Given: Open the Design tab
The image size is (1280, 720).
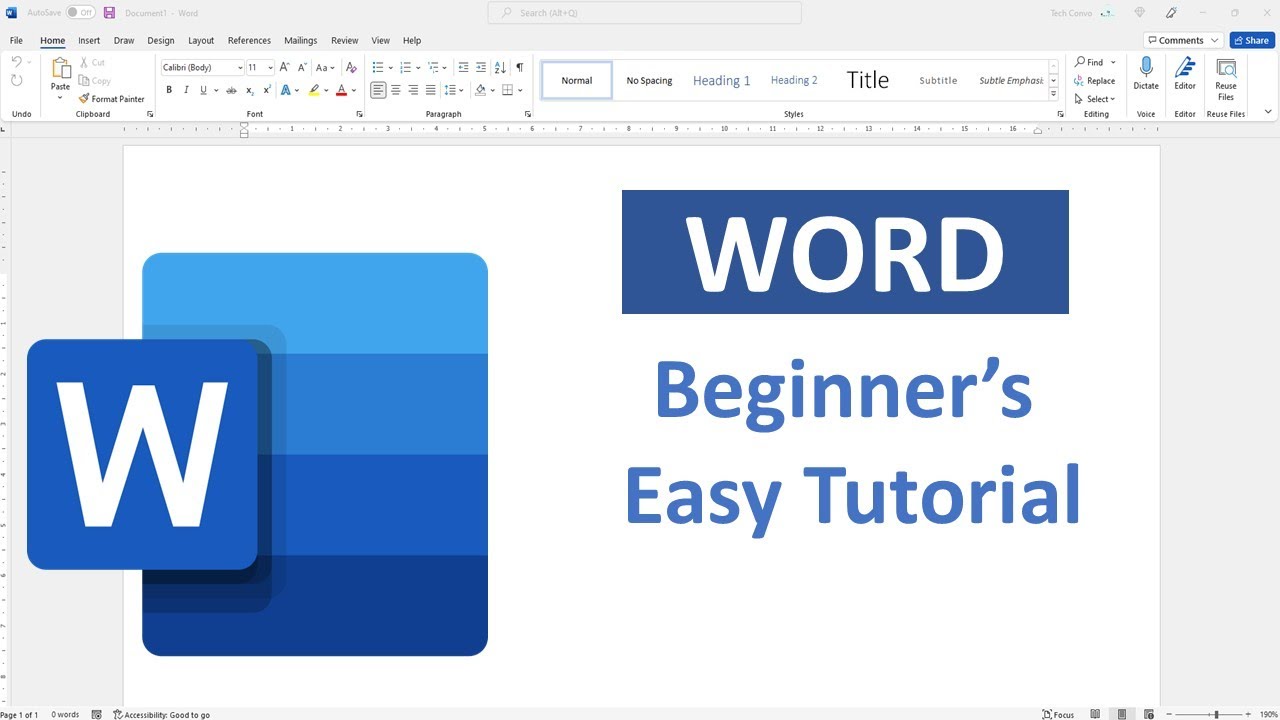Looking at the screenshot, I should coord(161,41).
